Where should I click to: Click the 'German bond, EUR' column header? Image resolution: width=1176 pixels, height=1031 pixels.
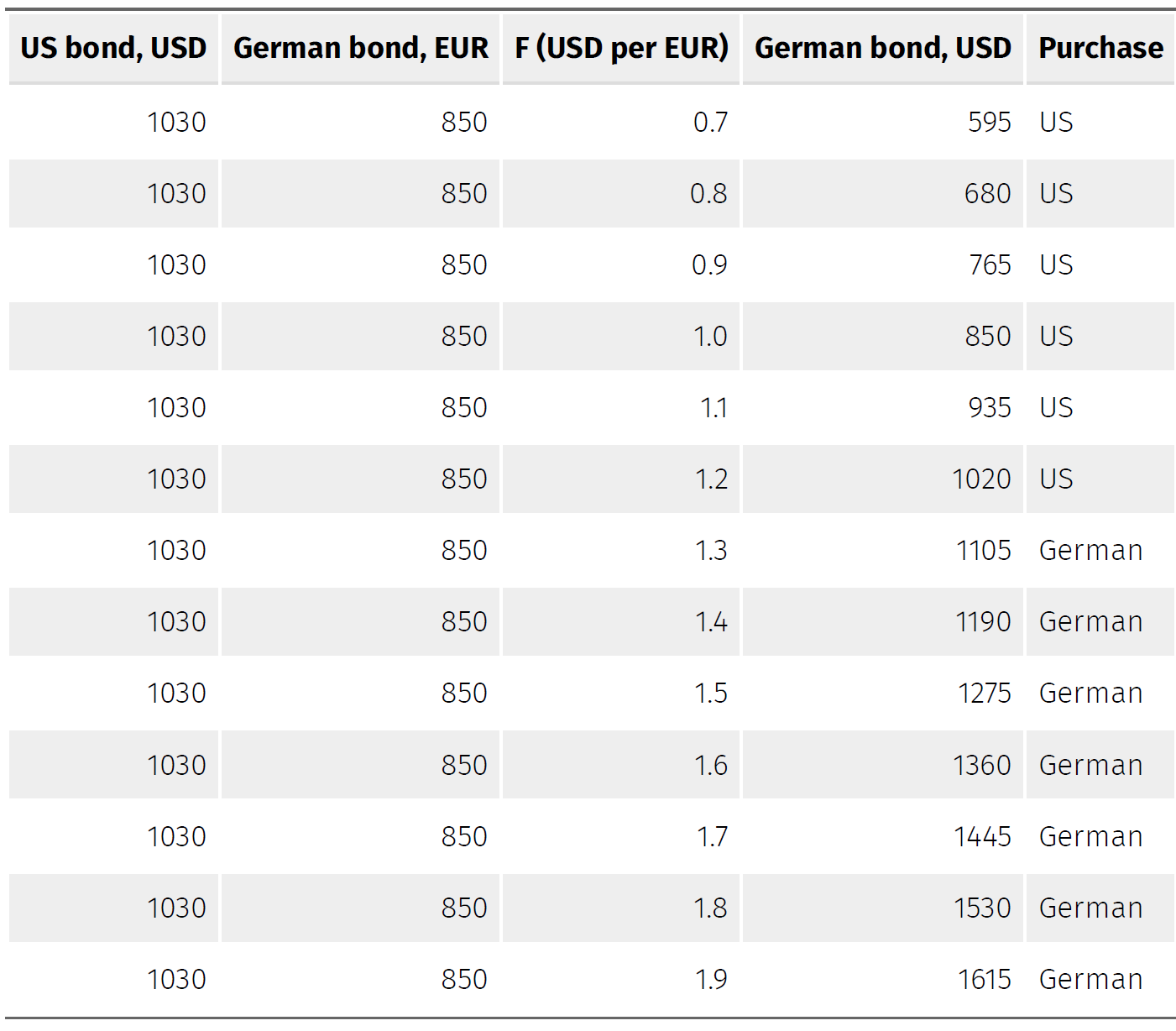point(360,49)
